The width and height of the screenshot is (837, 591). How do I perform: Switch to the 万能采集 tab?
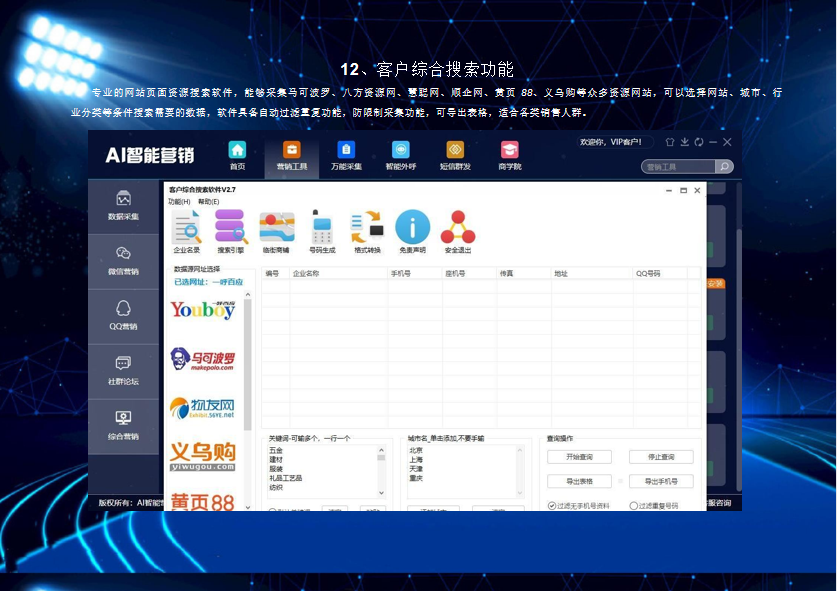(x=346, y=155)
